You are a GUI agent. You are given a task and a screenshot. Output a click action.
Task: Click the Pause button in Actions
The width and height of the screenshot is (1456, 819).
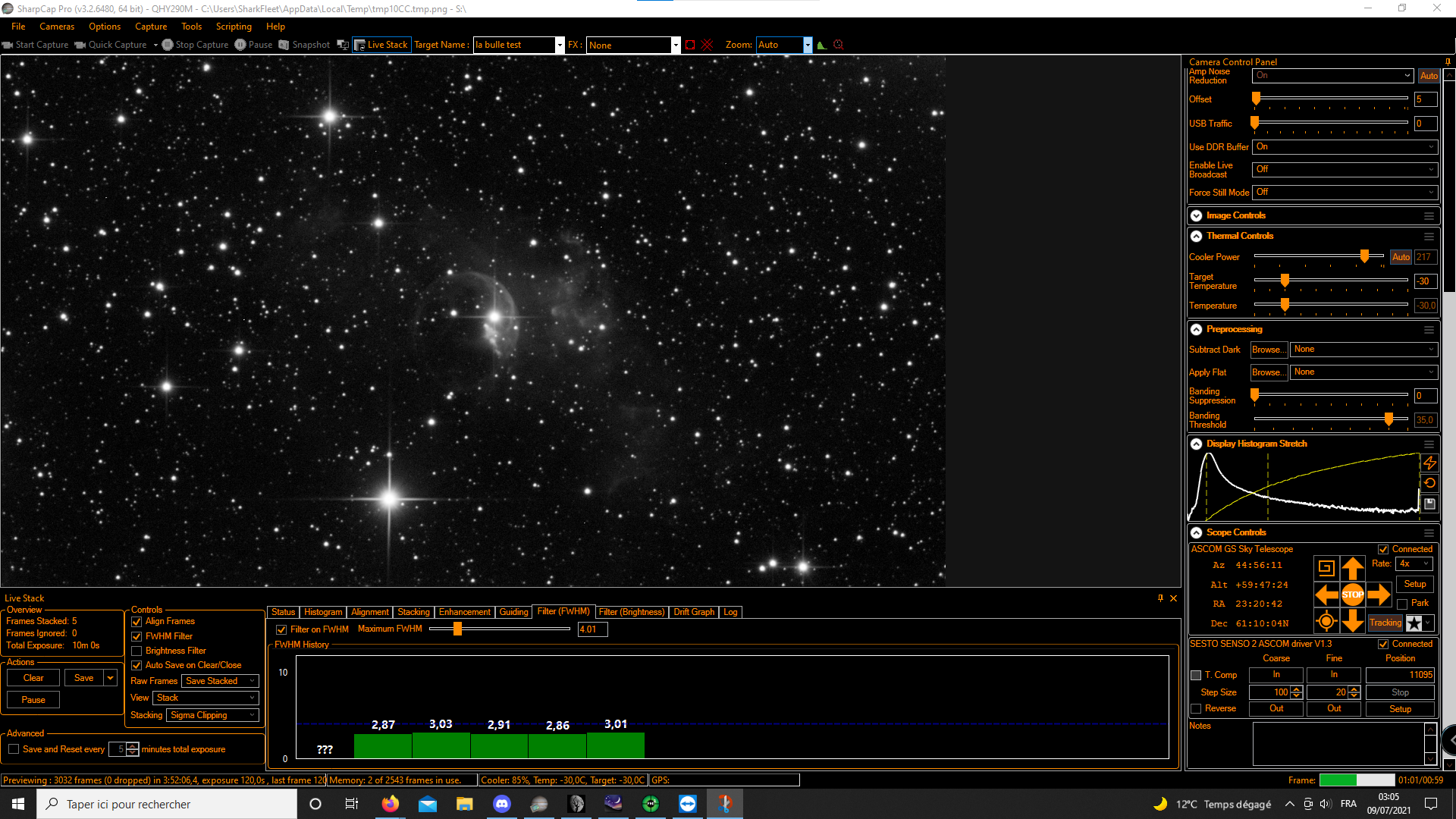click(33, 700)
